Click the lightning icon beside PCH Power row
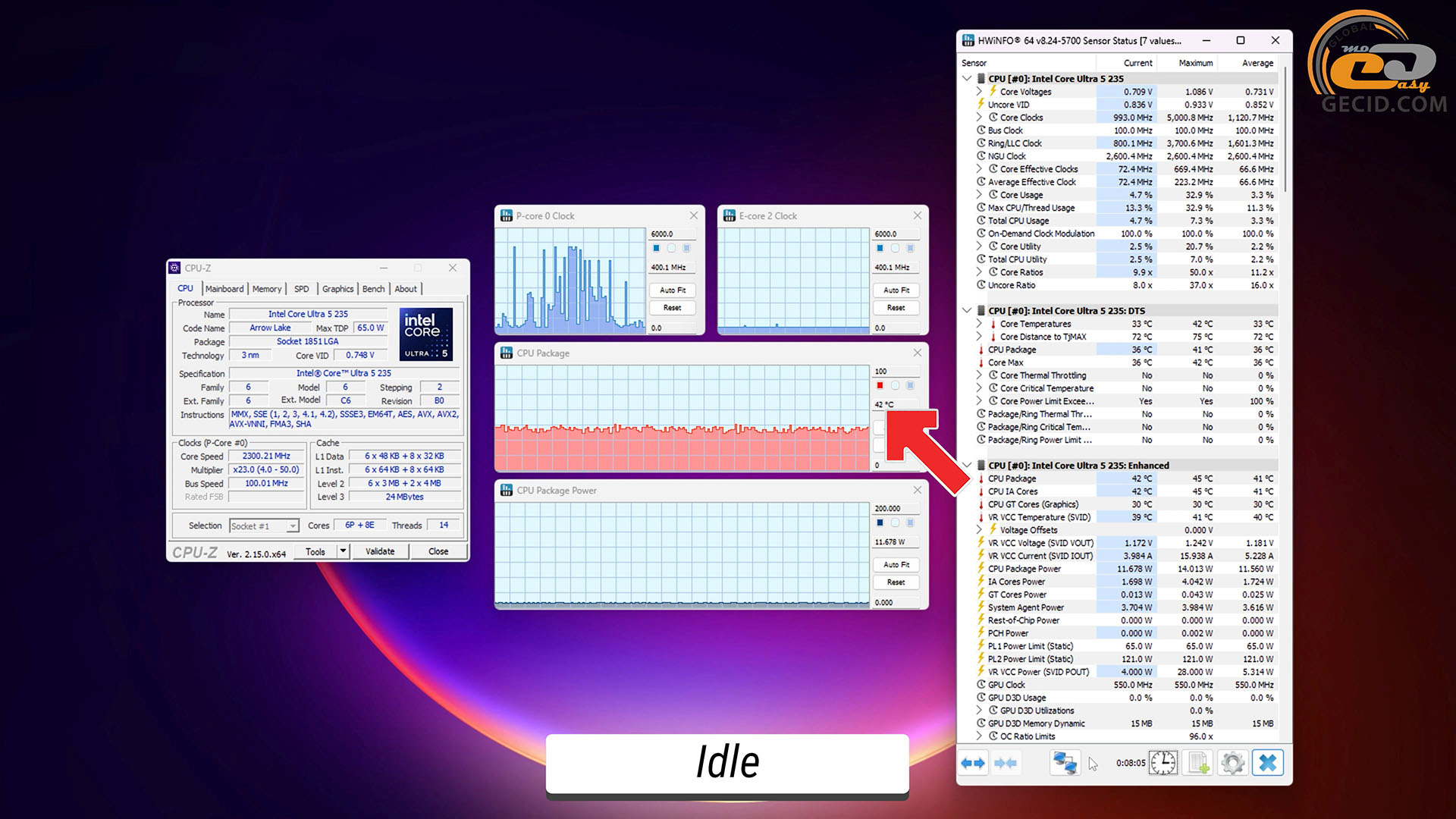This screenshot has width=1456, height=819. pyautogui.click(x=981, y=633)
